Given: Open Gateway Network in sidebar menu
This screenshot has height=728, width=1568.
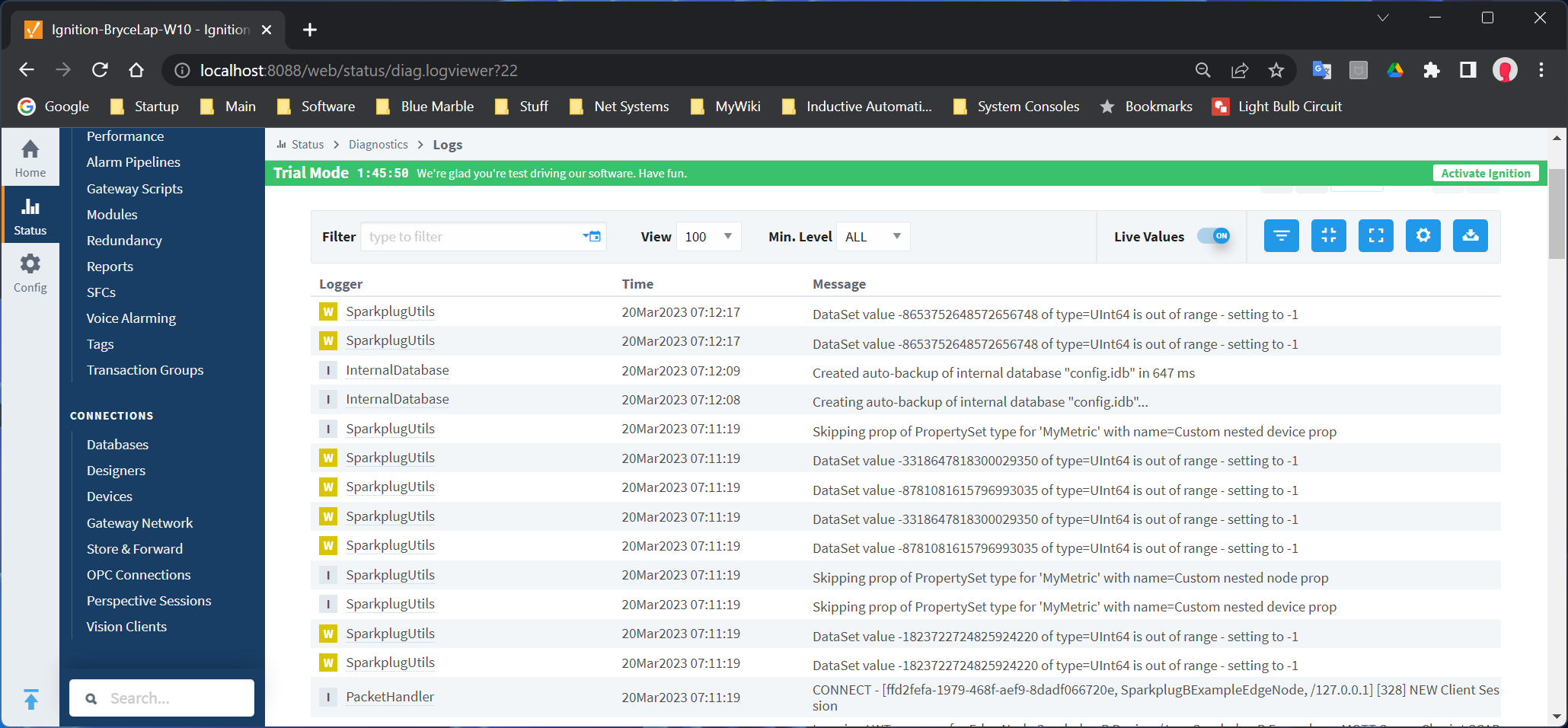Looking at the screenshot, I should (139, 523).
